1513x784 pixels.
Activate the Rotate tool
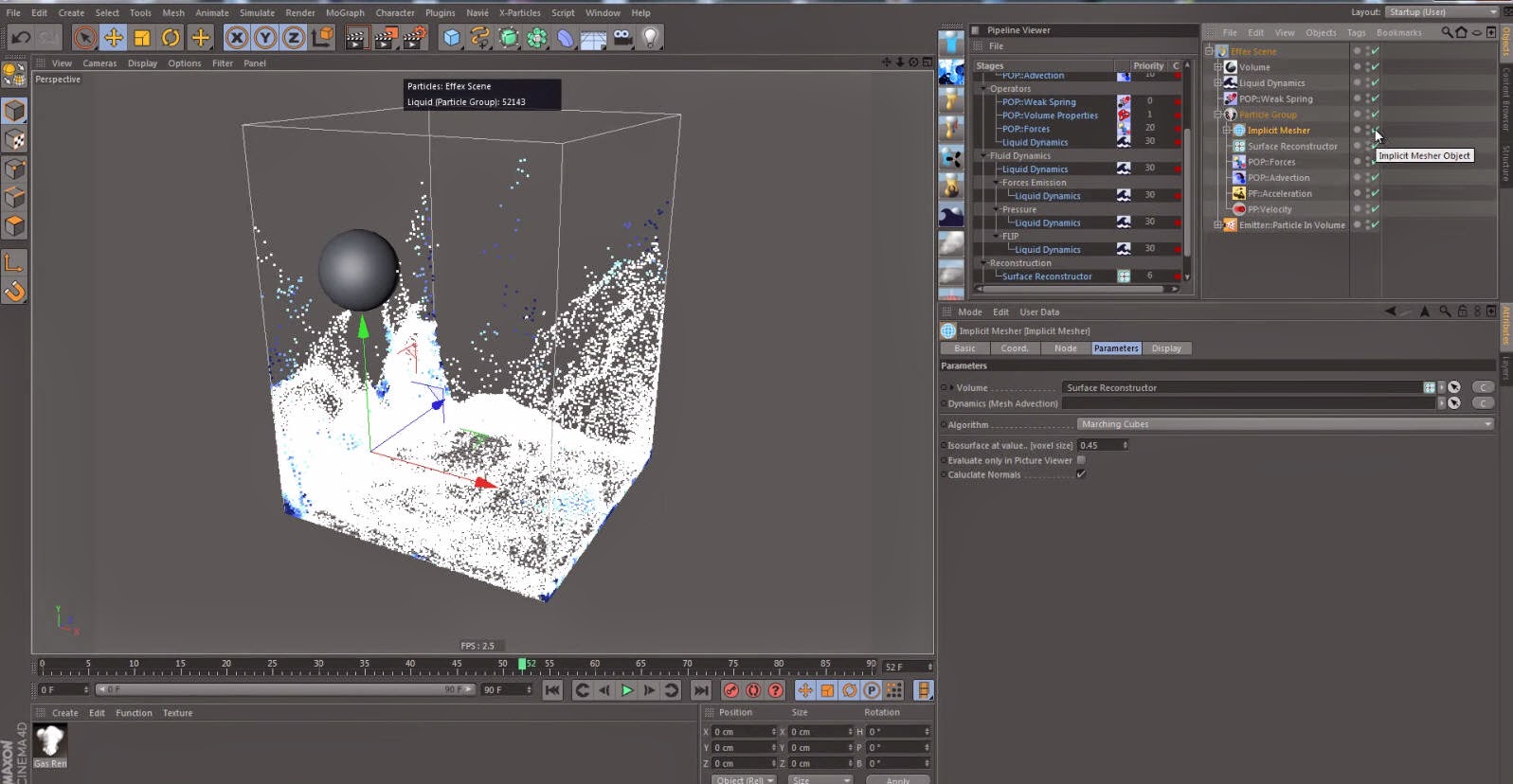click(x=171, y=38)
